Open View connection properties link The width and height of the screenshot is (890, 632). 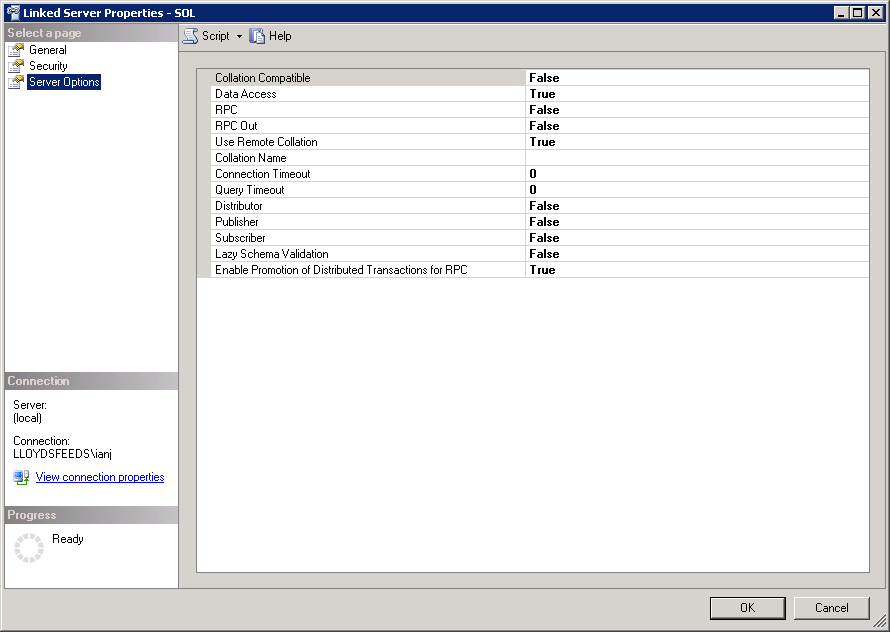click(100, 478)
